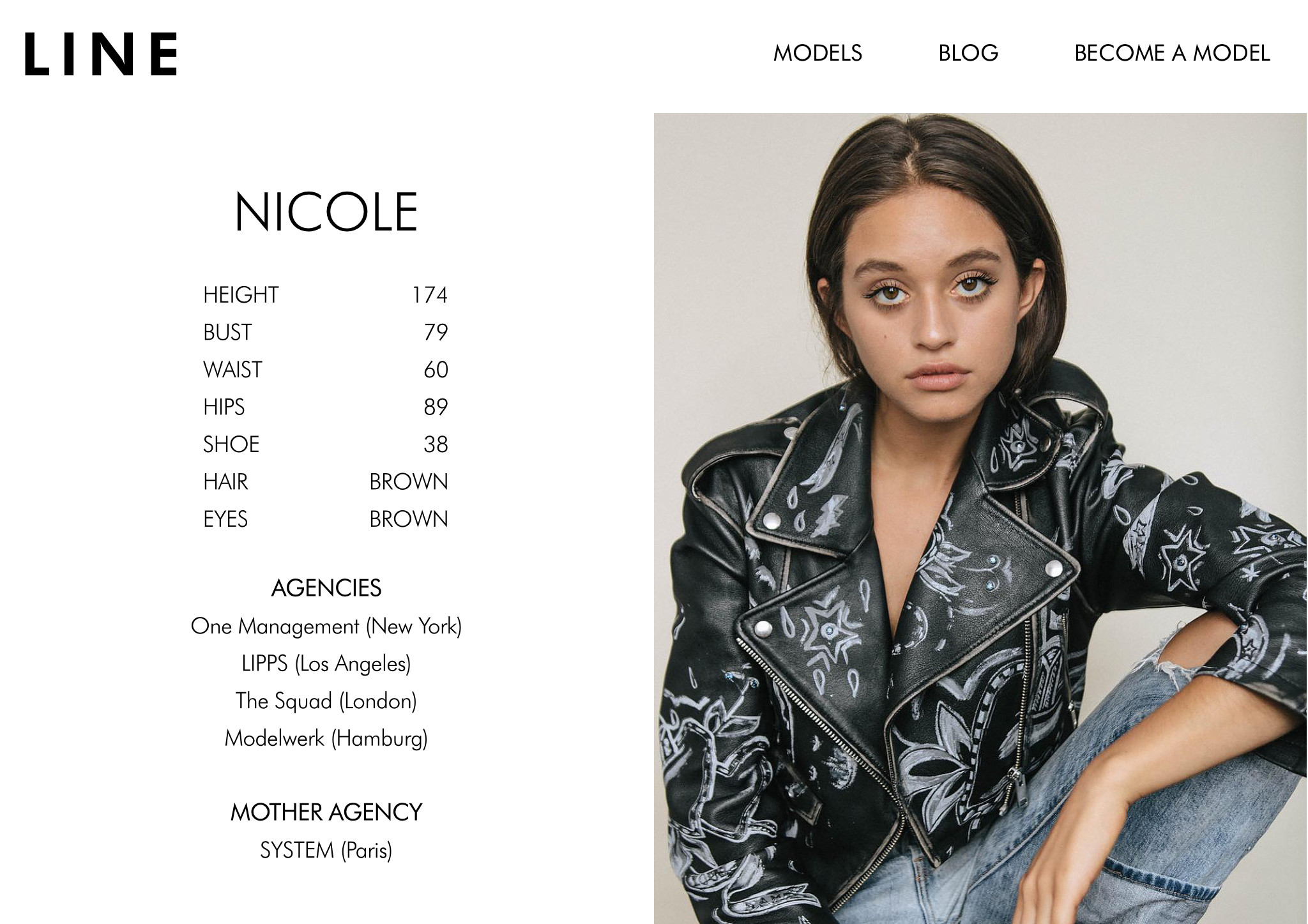Click the HEIGHT 174 measurement row
Image resolution: width=1308 pixels, height=924 pixels.
pyautogui.click(x=326, y=295)
